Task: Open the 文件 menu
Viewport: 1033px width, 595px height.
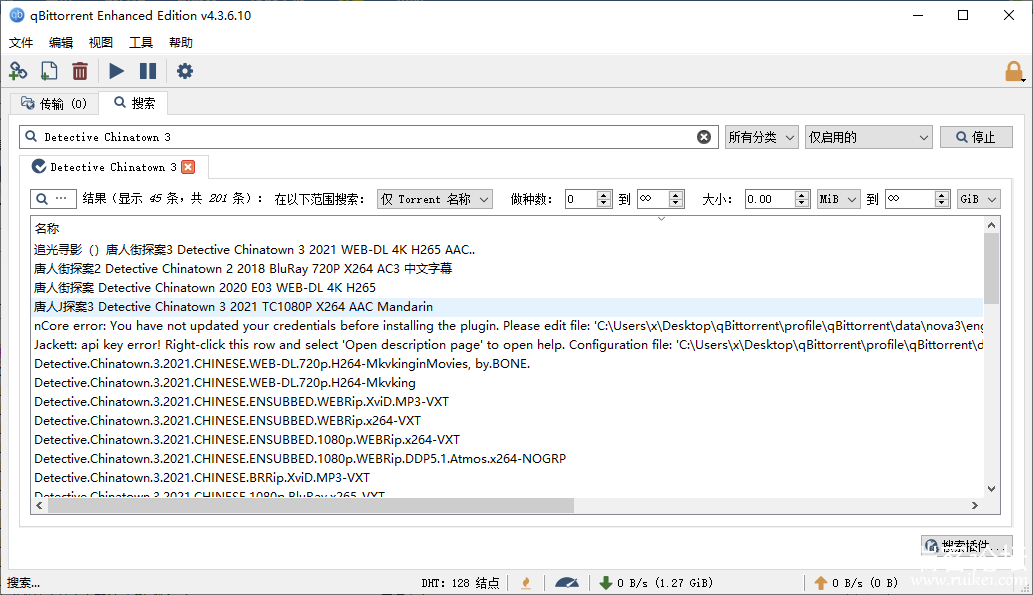Action: click(20, 43)
